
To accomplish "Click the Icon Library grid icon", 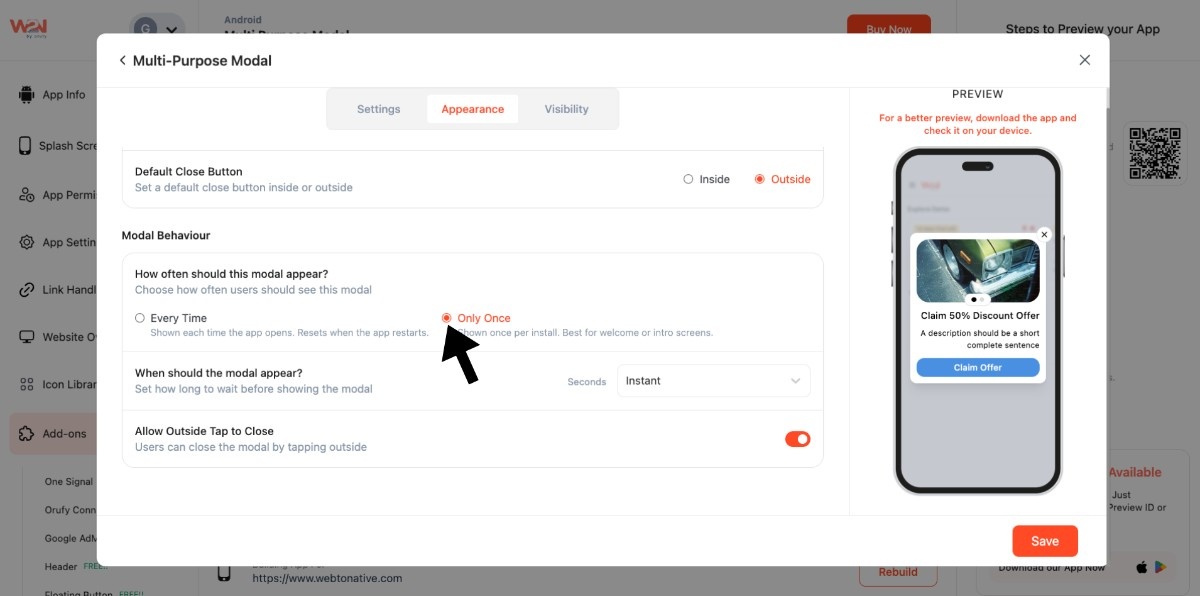I will click(26, 384).
